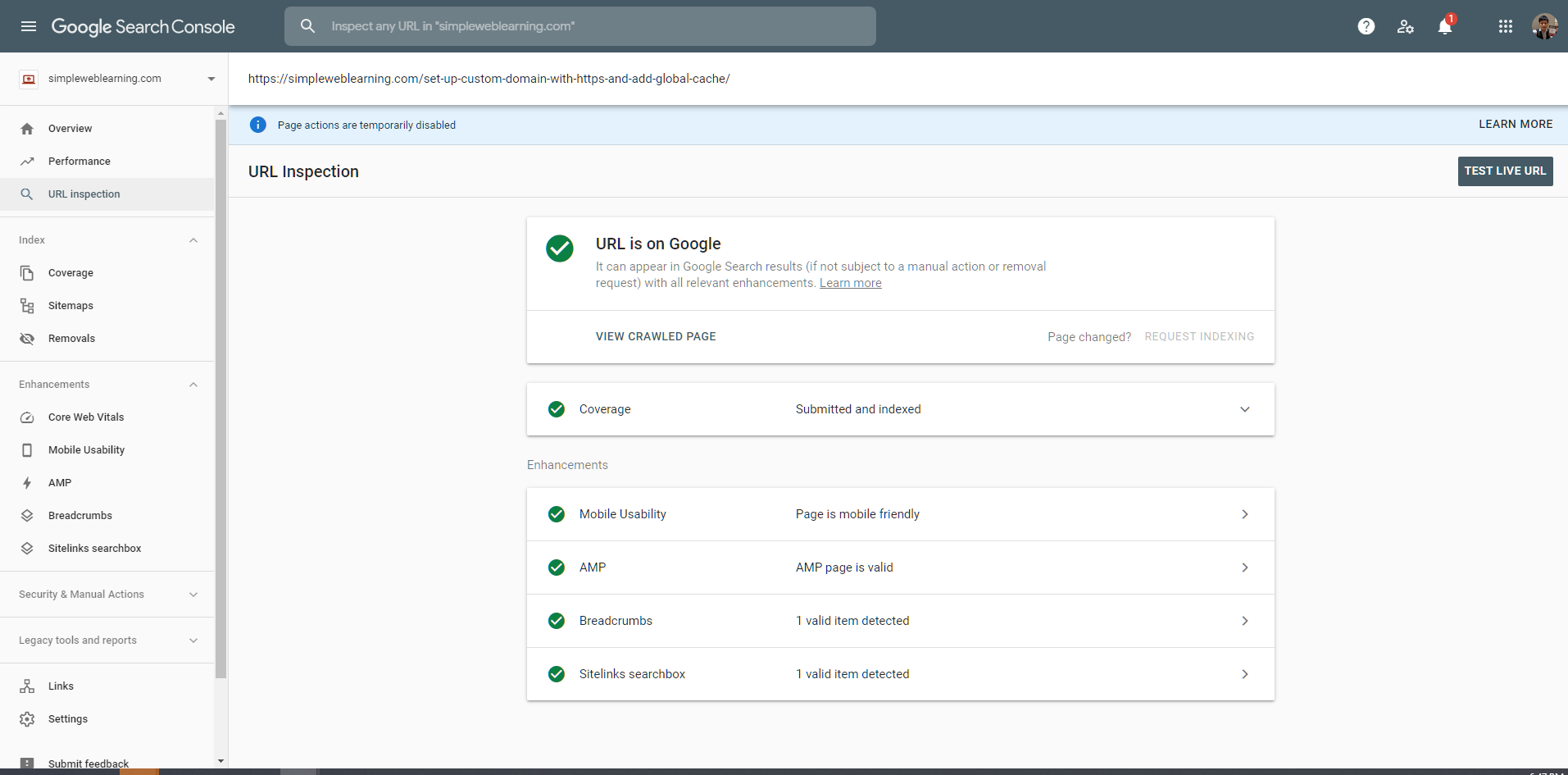The image size is (1568, 775).
Task: Open the Help question mark icon
Action: click(1366, 26)
